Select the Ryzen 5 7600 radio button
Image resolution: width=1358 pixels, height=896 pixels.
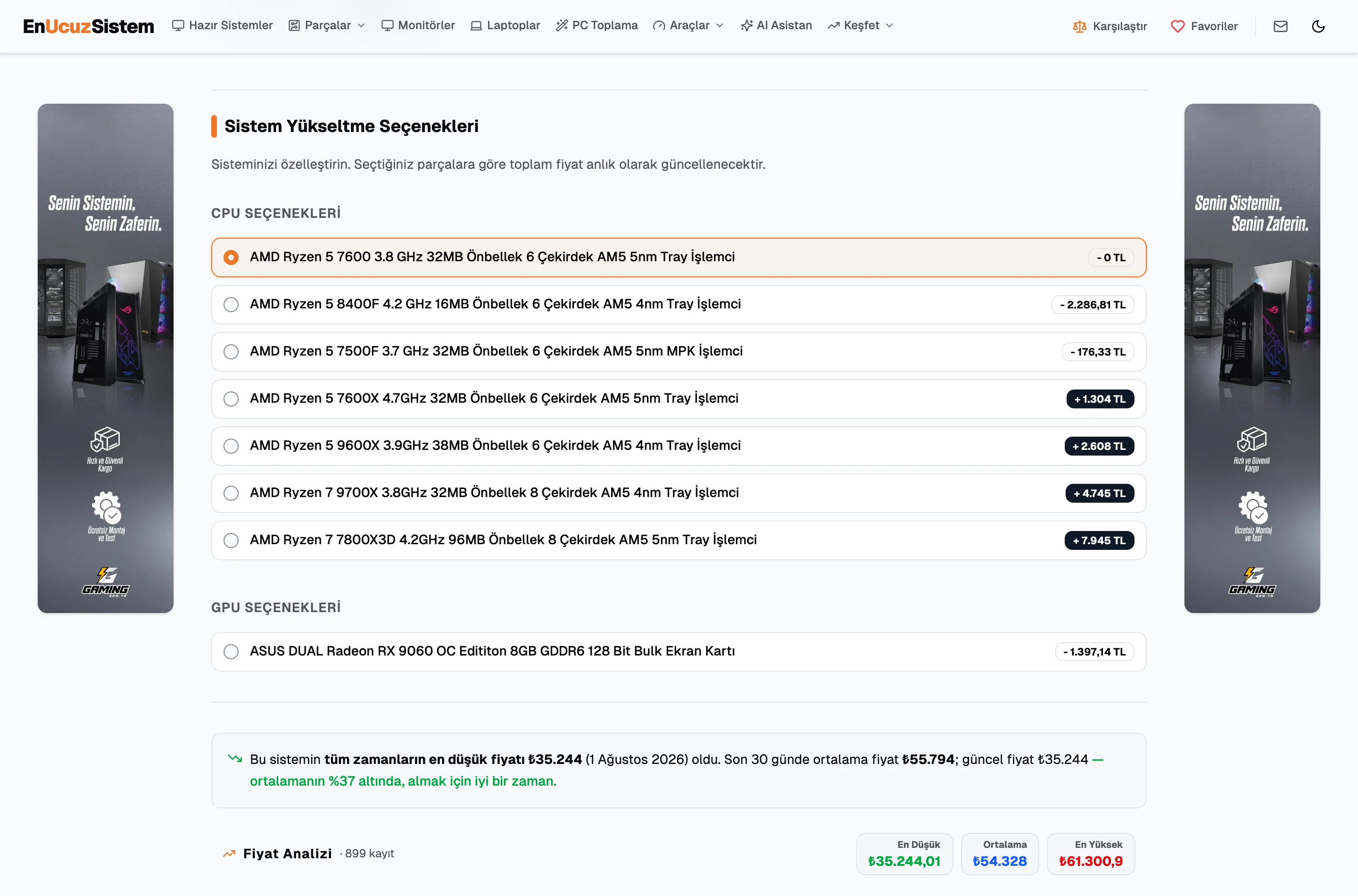(x=231, y=257)
